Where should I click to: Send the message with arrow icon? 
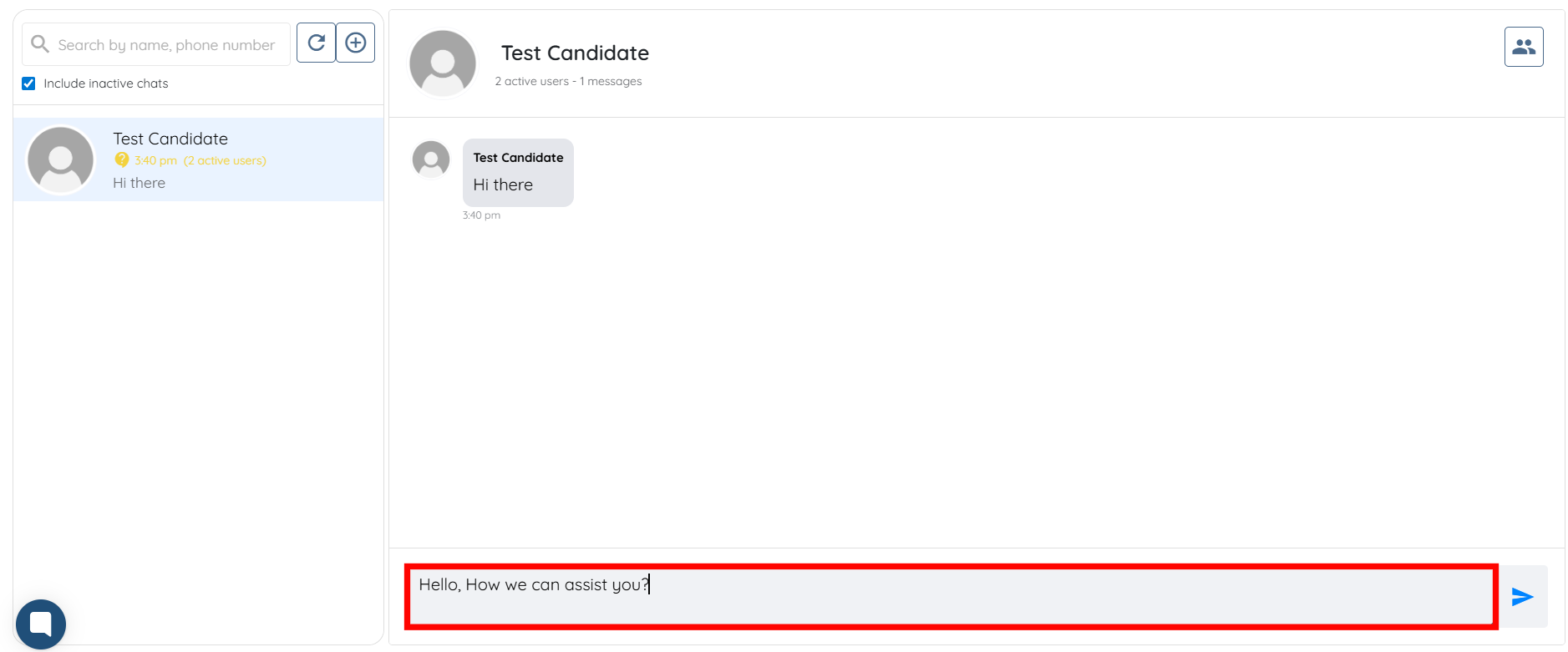(x=1522, y=596)
